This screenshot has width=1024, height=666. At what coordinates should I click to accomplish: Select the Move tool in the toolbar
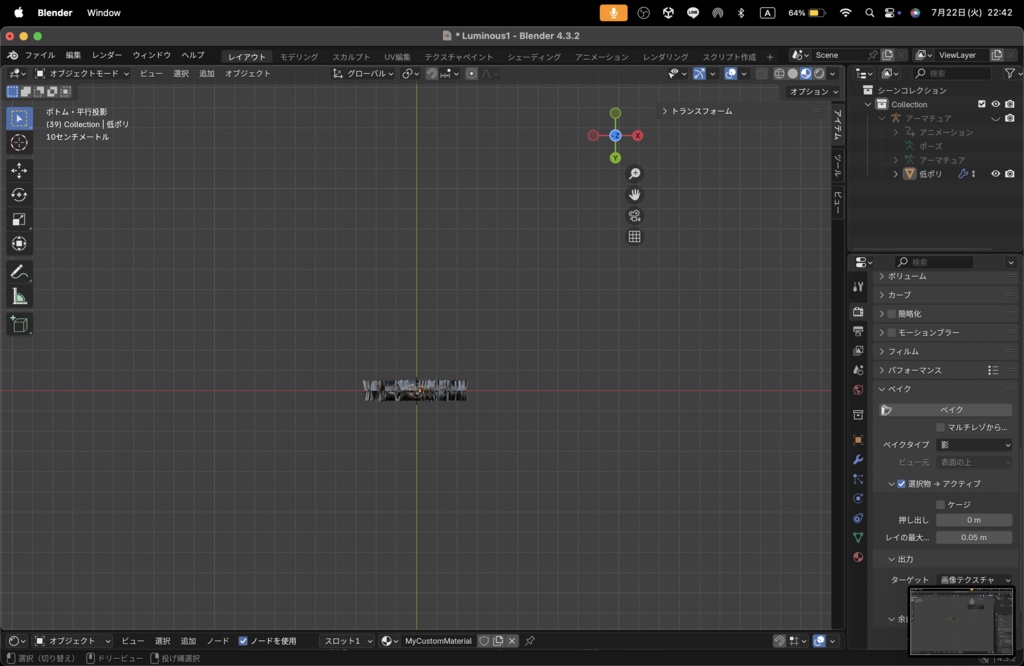19,171
